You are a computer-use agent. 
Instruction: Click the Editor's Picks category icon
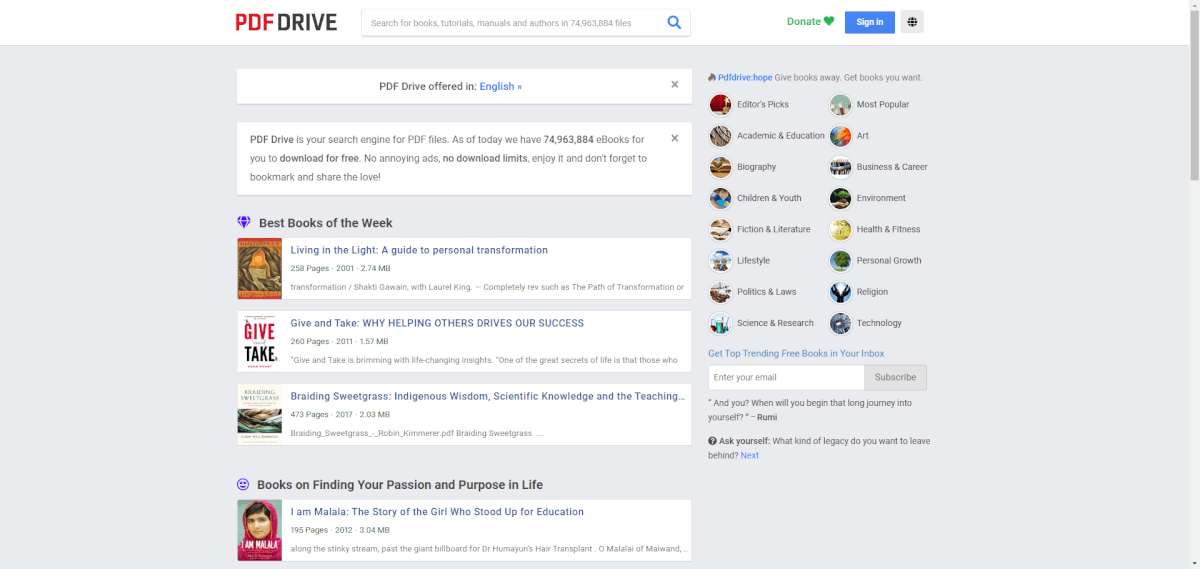point(720,105)
